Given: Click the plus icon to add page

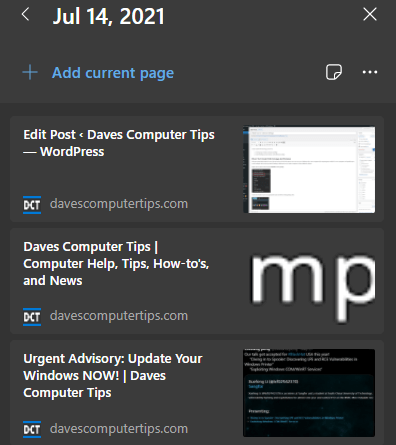Looking at the screenshot, I should (x=30, y=72).
